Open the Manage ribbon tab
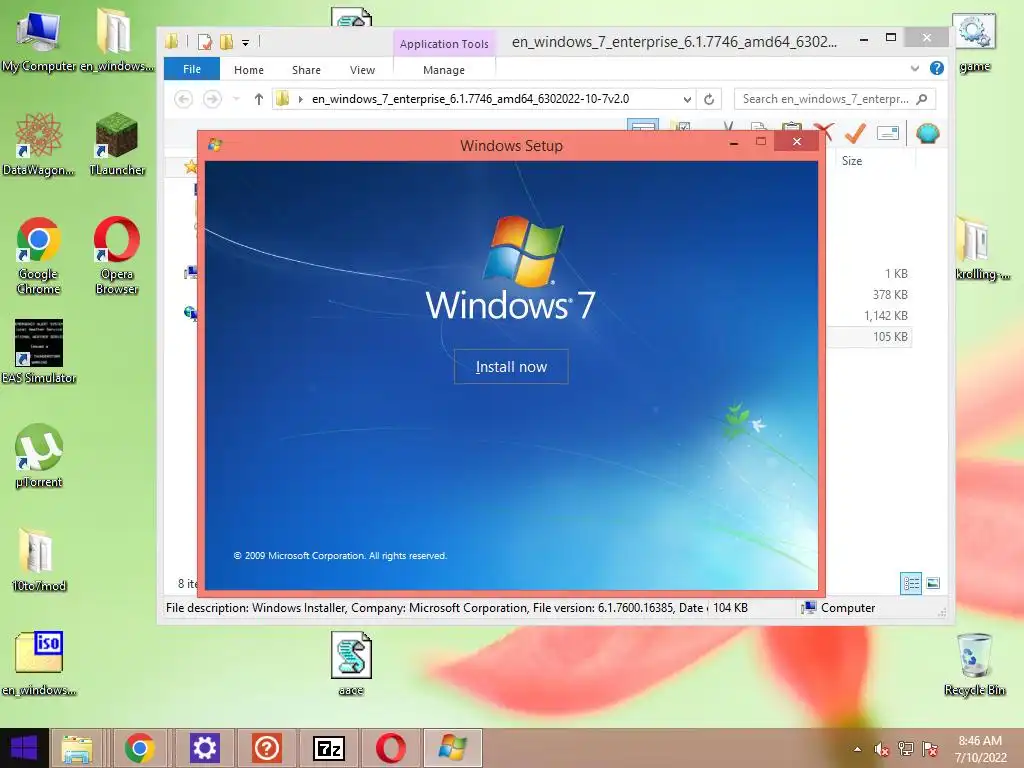This screenshot has width=1024, height=768. click(444, 70)
